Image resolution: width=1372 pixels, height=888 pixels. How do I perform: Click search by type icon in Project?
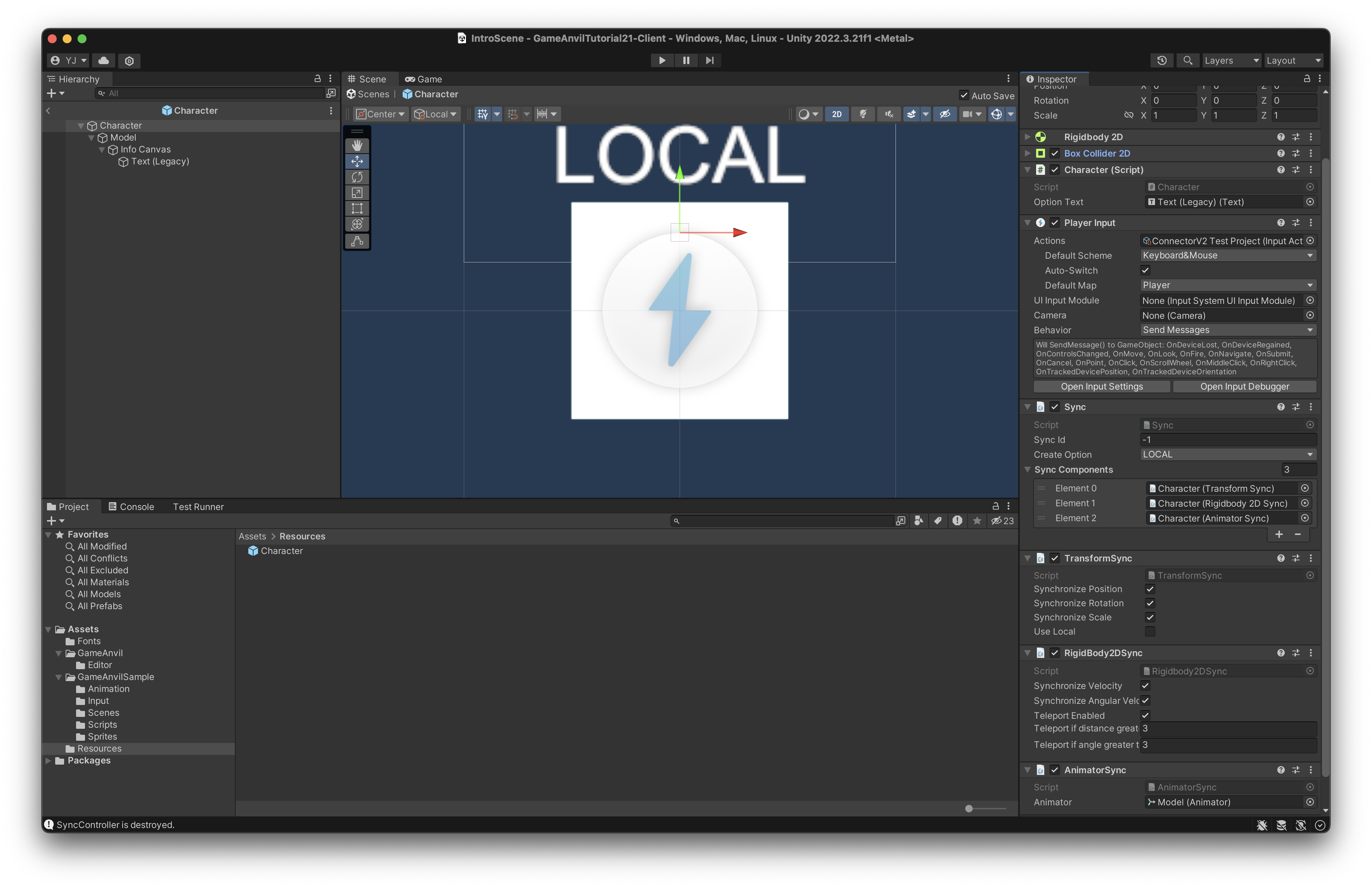(x=919, y=520)
